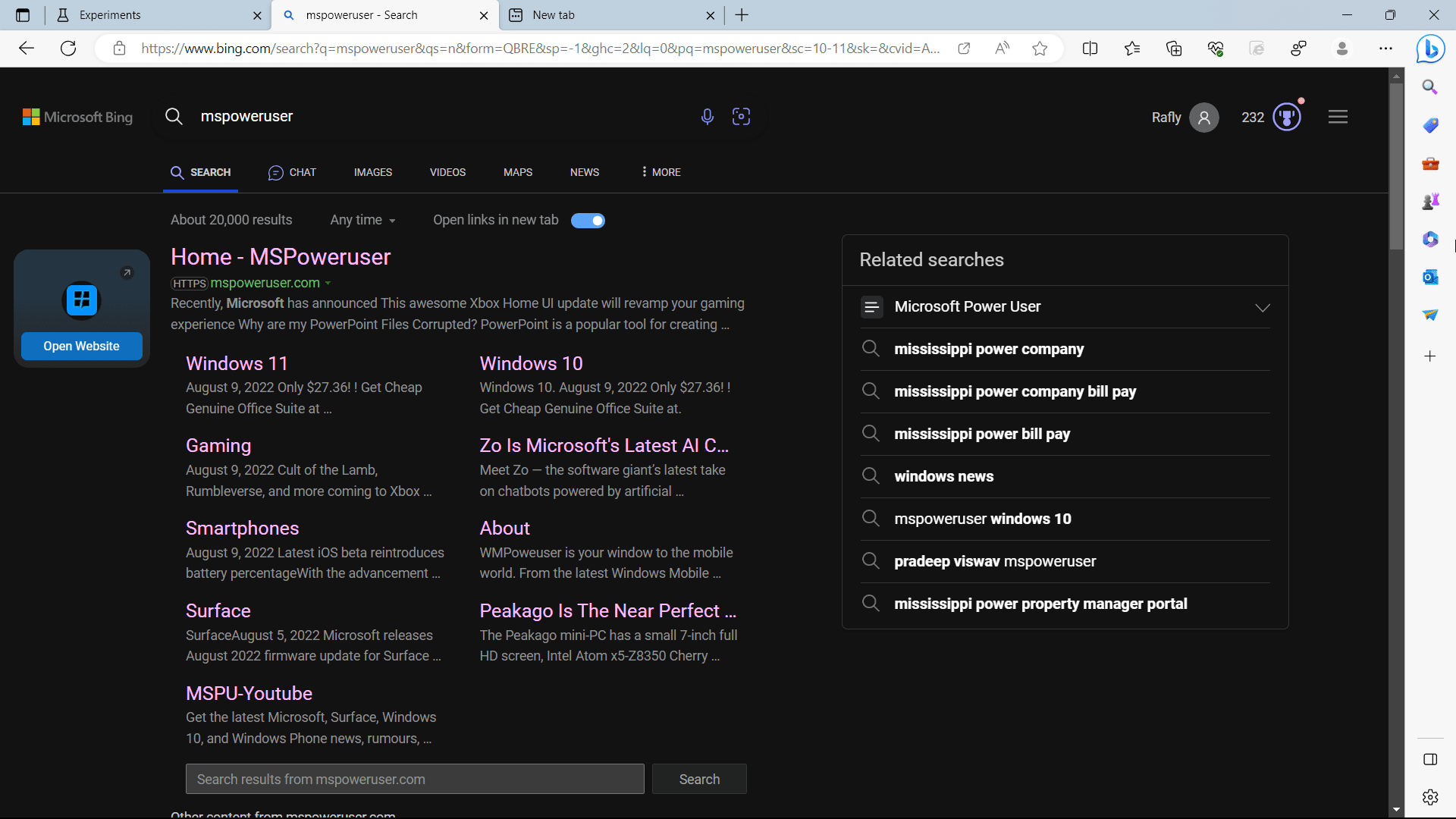Image resolution: width=1456 pixels, height=819 pixels.
Task: Switch to the IMAGES tab
Action: tap(373, 172)
